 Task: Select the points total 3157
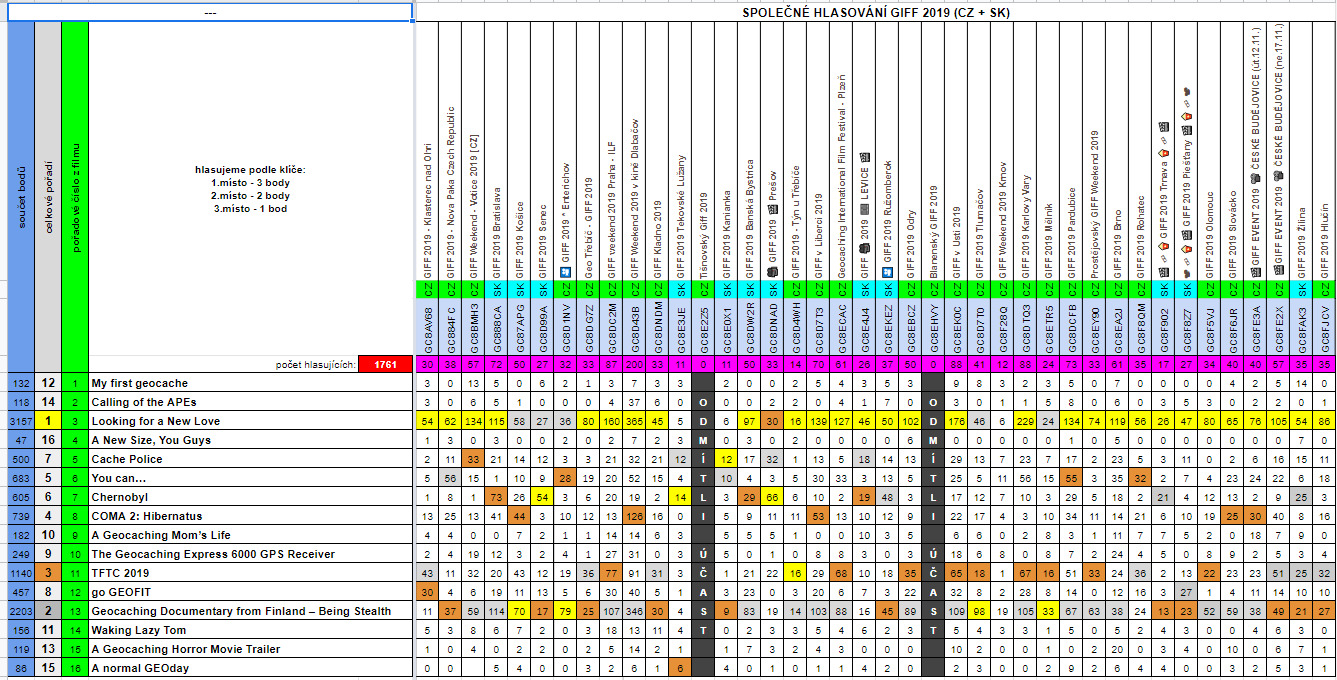[x=20, y=421]
